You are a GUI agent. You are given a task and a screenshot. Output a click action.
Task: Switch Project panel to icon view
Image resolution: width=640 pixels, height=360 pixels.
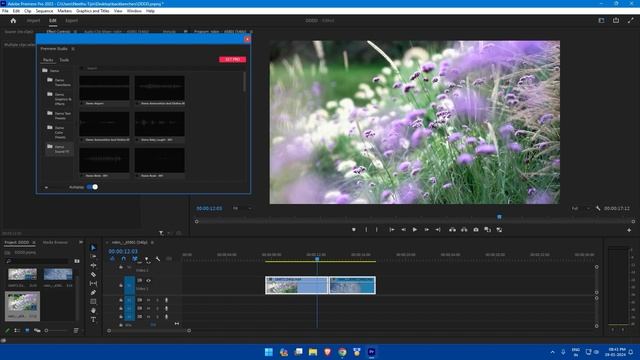(27, 330)
